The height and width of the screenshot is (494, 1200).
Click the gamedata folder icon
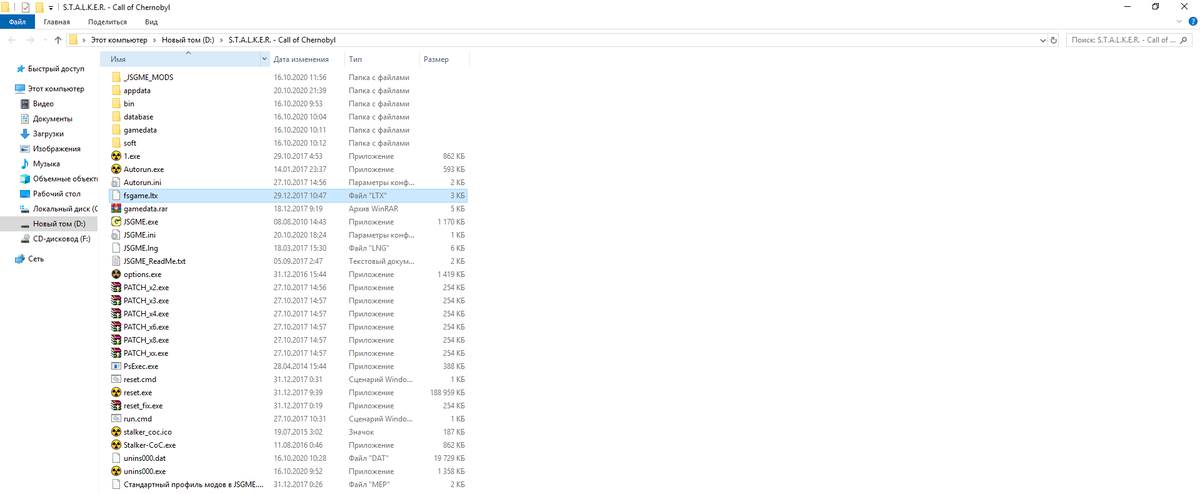coord(116,130)
